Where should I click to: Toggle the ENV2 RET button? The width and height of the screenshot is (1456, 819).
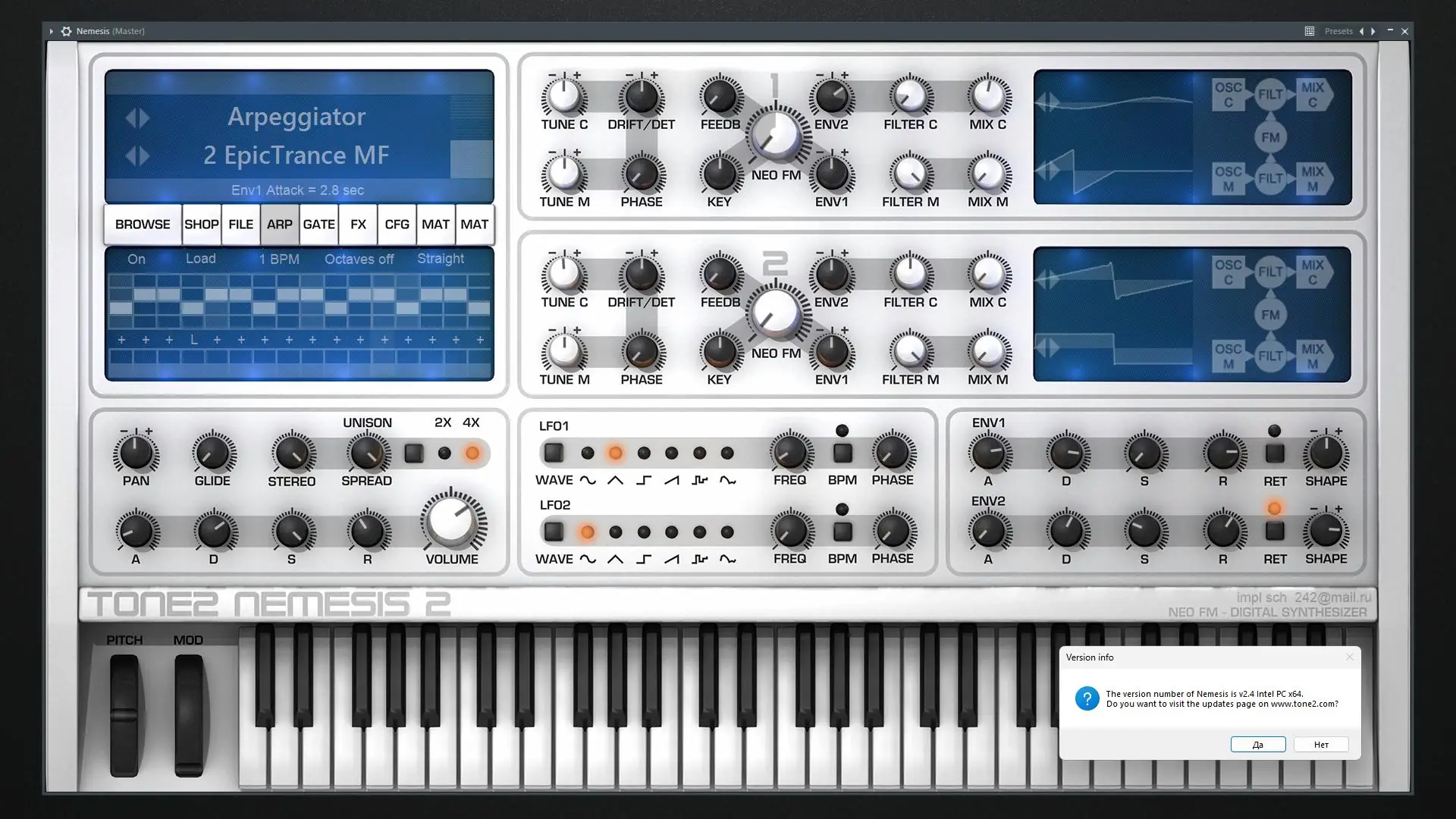(1274, 531)
